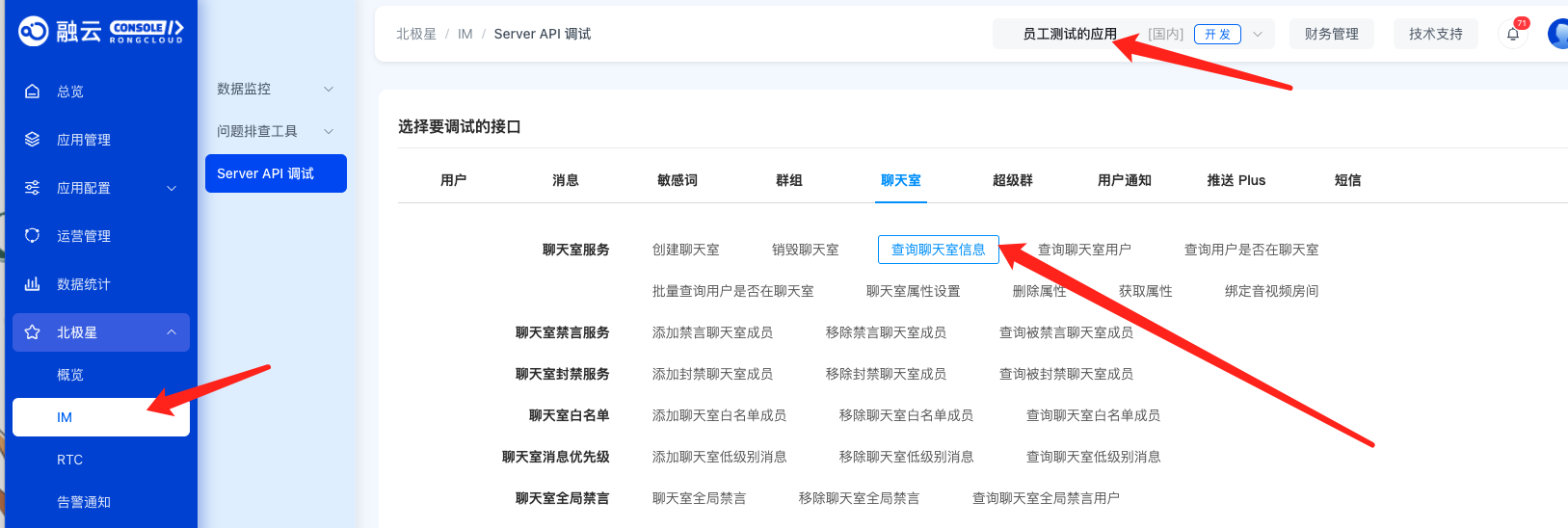The height and width of the screenshot is (528, 1568).
Task: Switch to the 短信 tab
Action: click(1348, 180)
